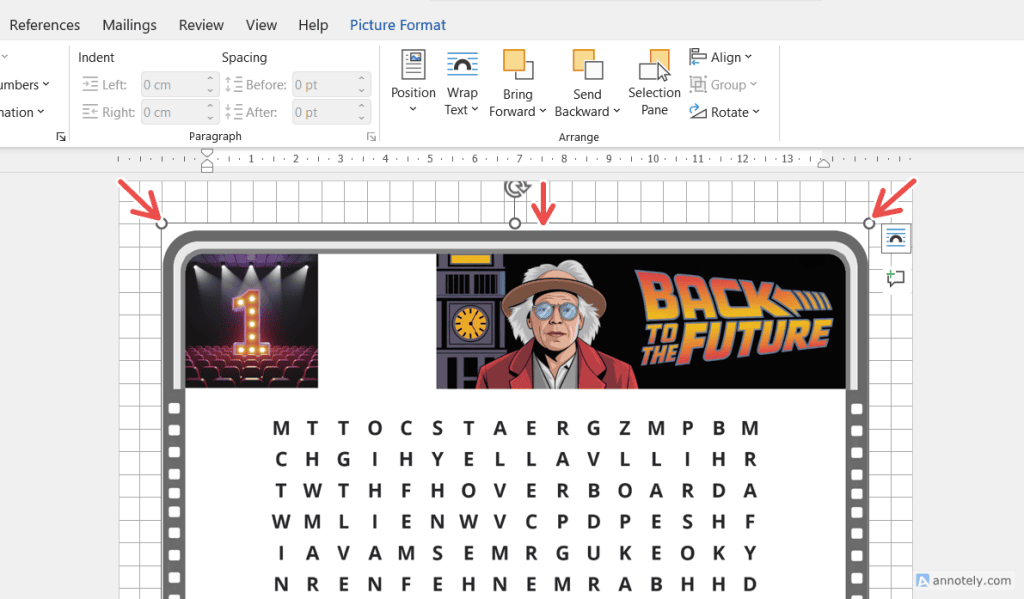Click the rotation handle above the picture
Viewport: 1024px width, 599px height.
pyautogui.click(x=516, y=188)
